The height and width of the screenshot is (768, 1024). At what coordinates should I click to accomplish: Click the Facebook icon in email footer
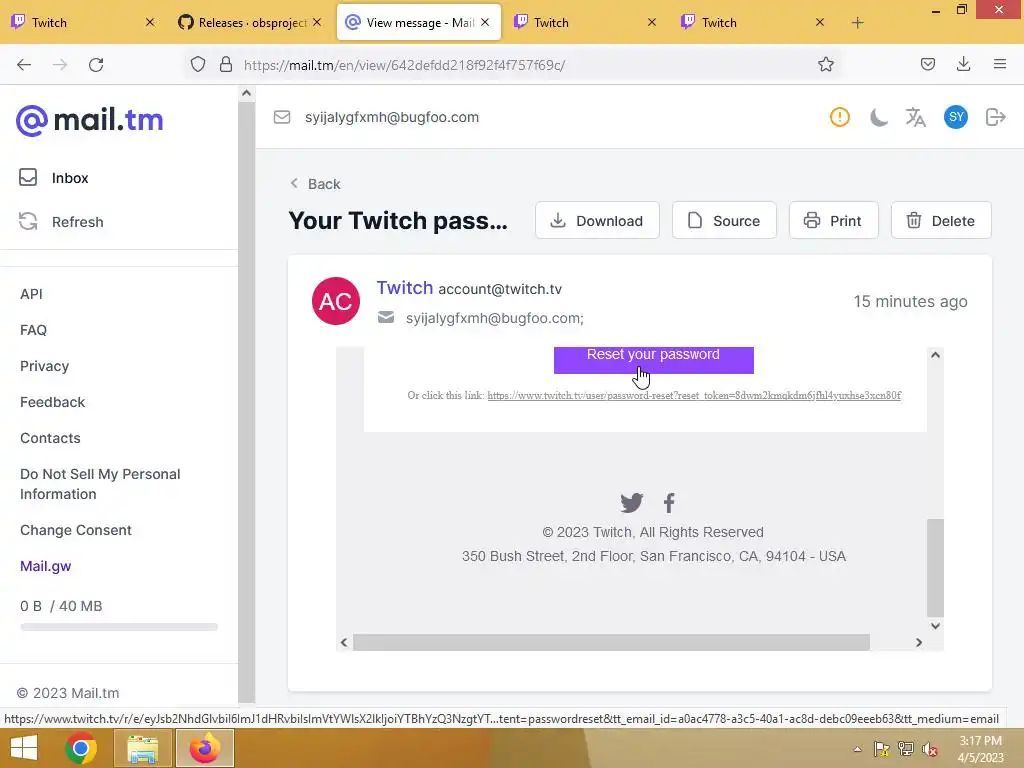pos(669,503)
